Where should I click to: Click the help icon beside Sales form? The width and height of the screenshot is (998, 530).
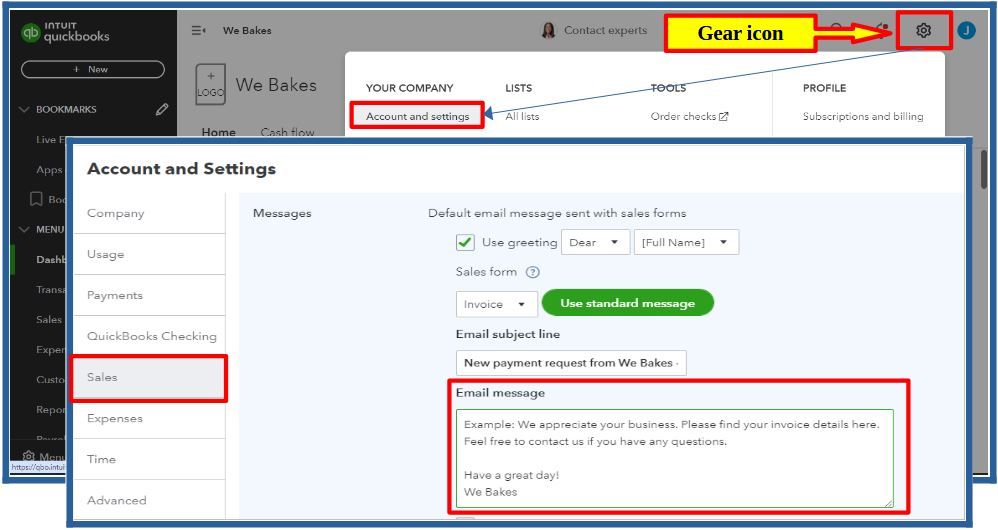(x=533, y=272)
